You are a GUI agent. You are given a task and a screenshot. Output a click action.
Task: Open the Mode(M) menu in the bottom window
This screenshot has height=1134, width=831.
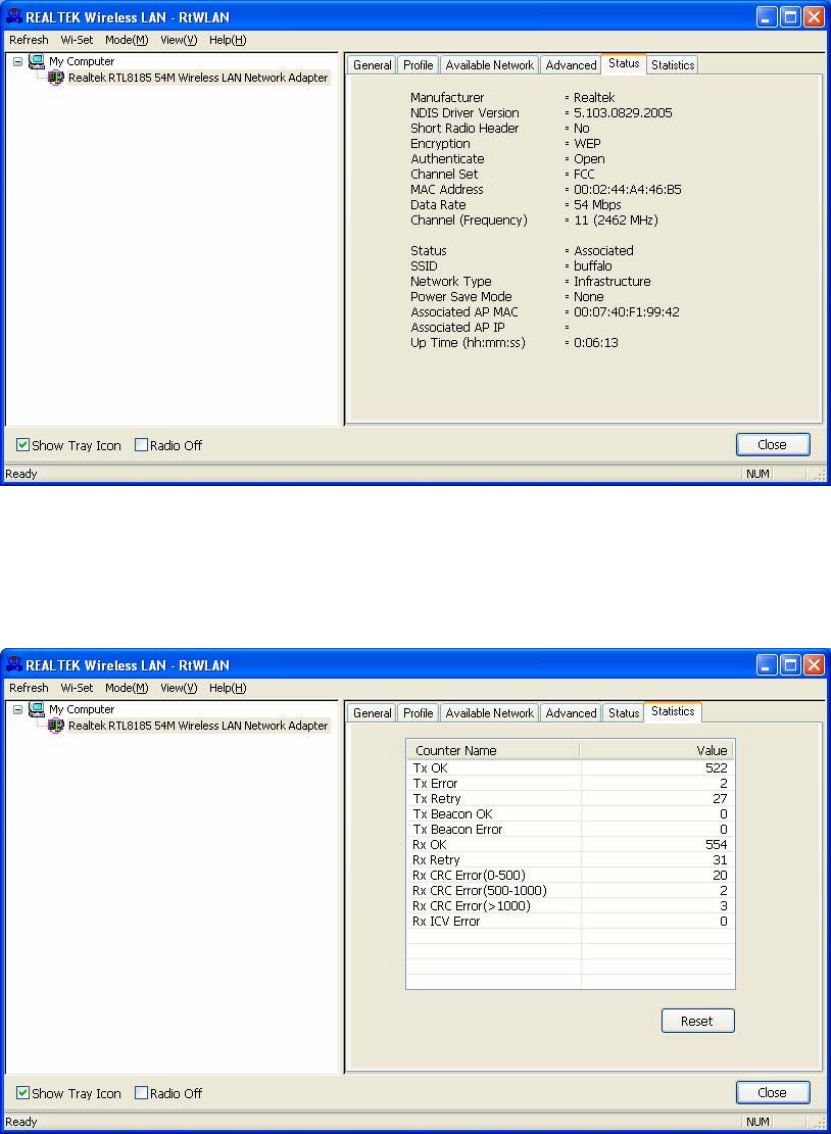127,688
